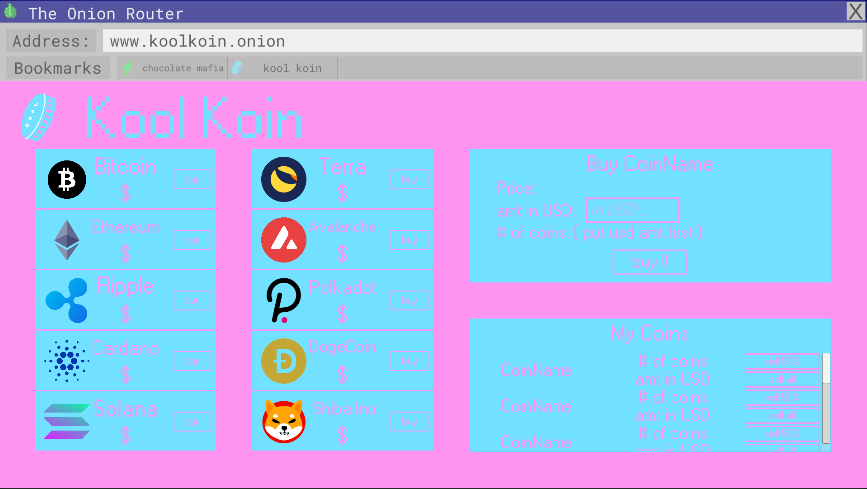Click the Polkadot P logo
Image resolution: width=867 pixels, height=489 pixels.
pos(284,300)
